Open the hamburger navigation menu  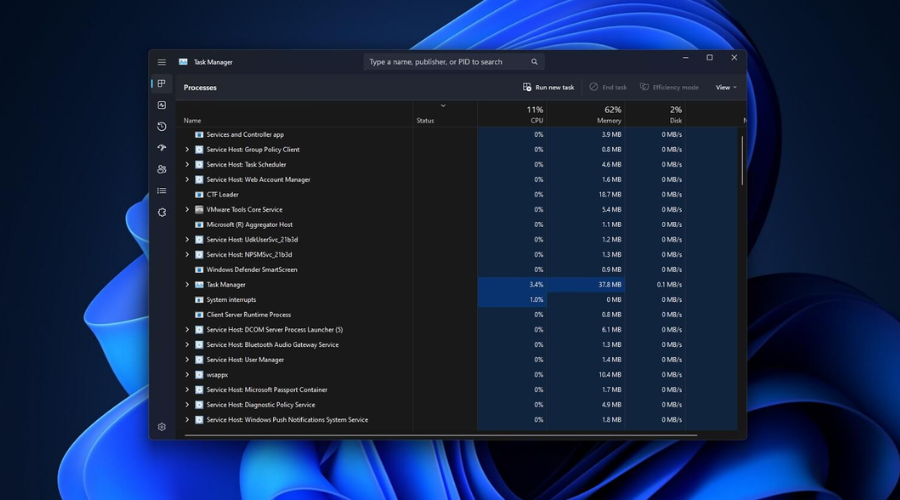point(162,62)
